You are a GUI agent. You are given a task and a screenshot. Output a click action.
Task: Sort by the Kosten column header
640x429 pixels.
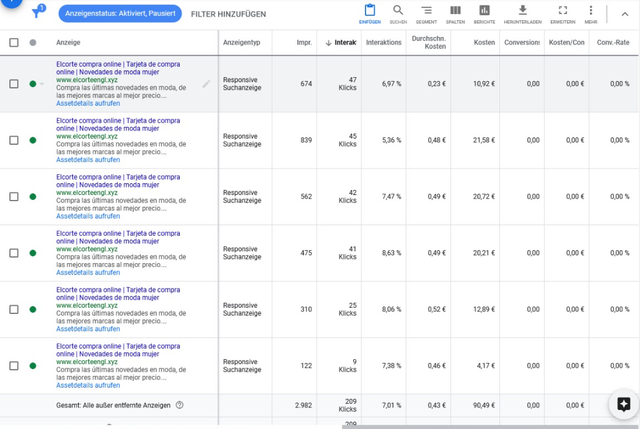pos(484,42)
